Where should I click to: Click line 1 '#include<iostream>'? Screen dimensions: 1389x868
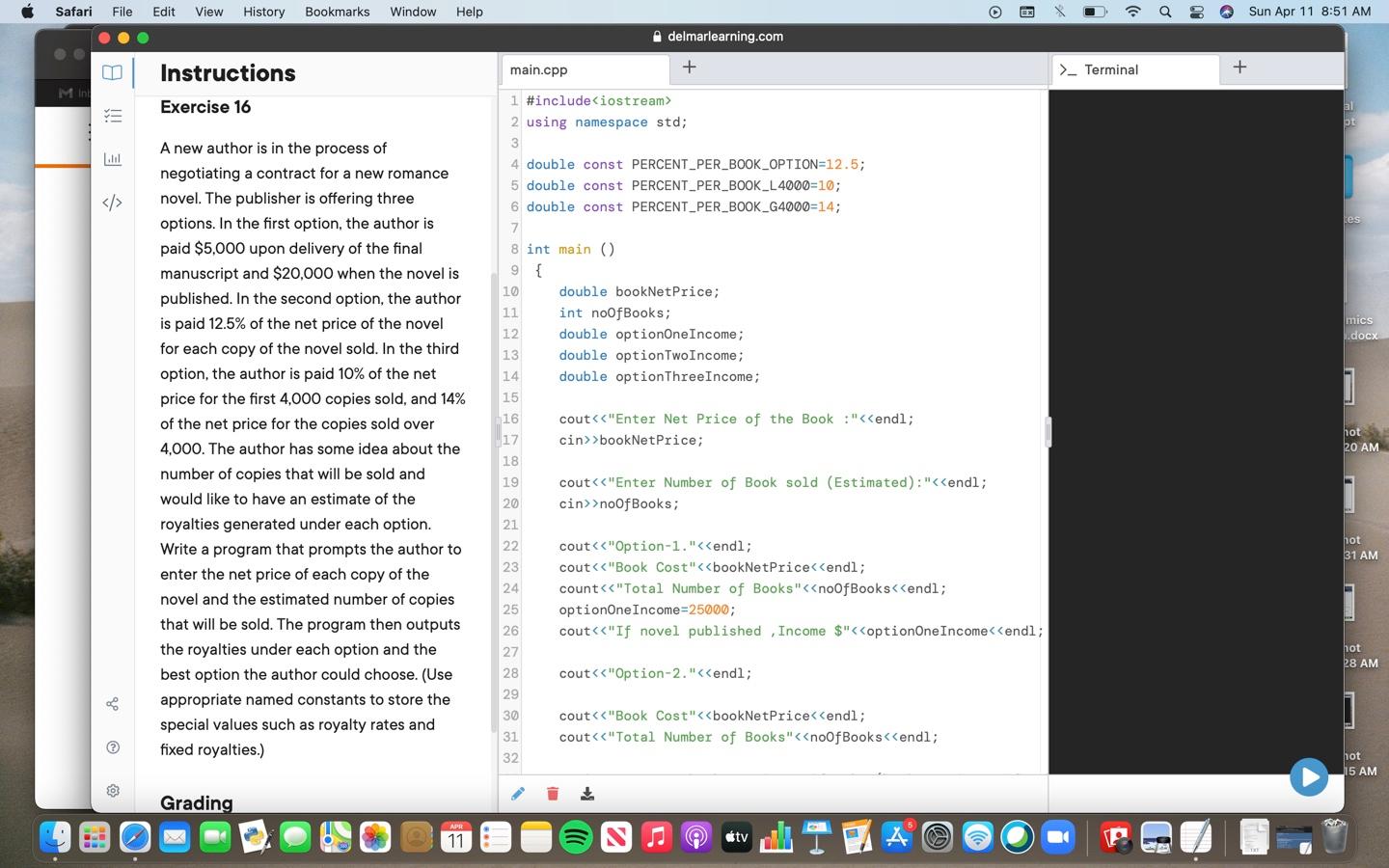pyautogui.click(x=598, y=100)
